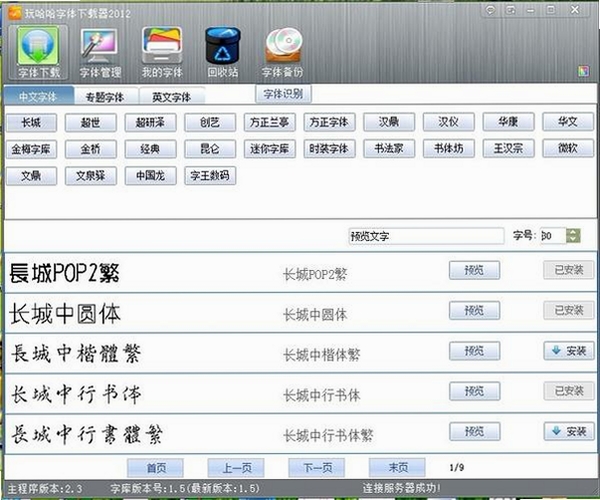Image resolution: width=600 pixels, height=500 pixels.
Task: Select the 超研泽 font category
Action: click(150, 122)
